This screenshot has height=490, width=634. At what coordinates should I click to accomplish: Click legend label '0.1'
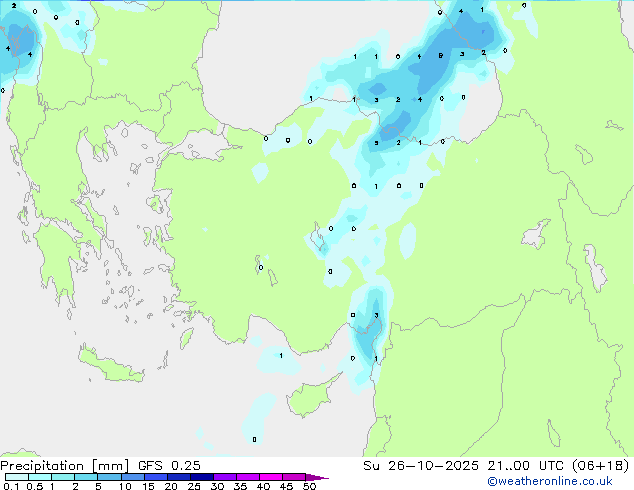(11, 486)
